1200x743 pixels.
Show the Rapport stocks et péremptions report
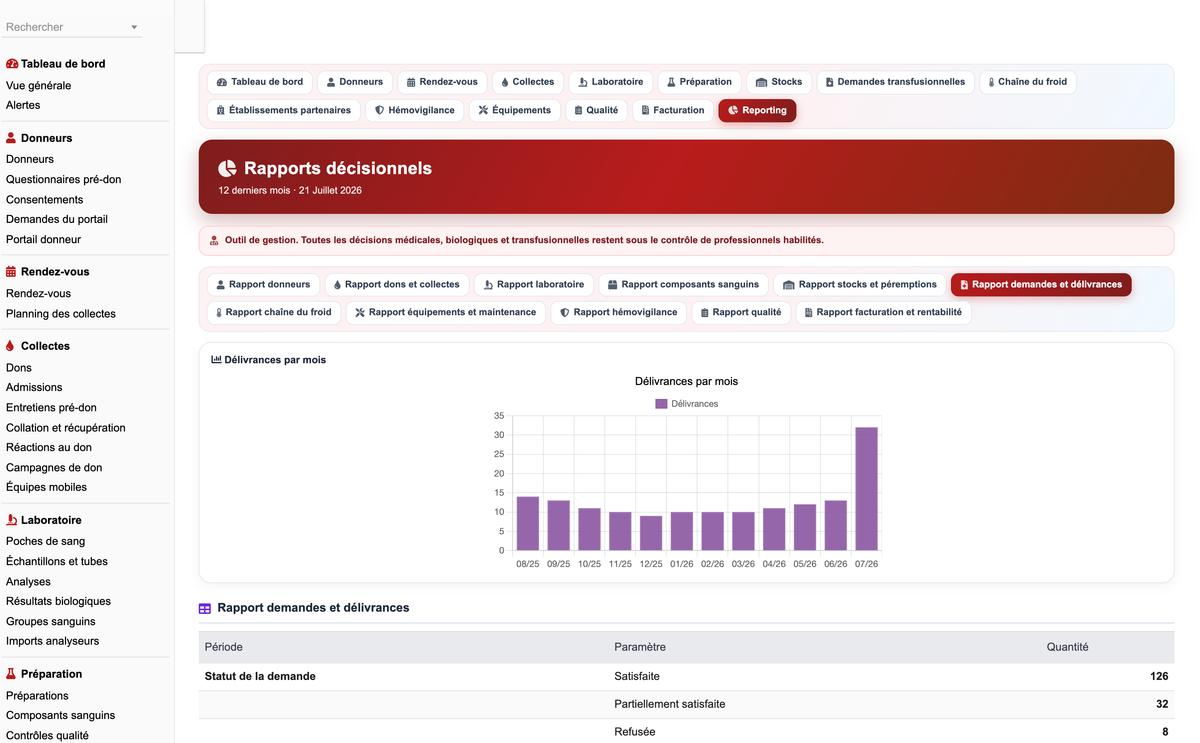click(860, 284)
